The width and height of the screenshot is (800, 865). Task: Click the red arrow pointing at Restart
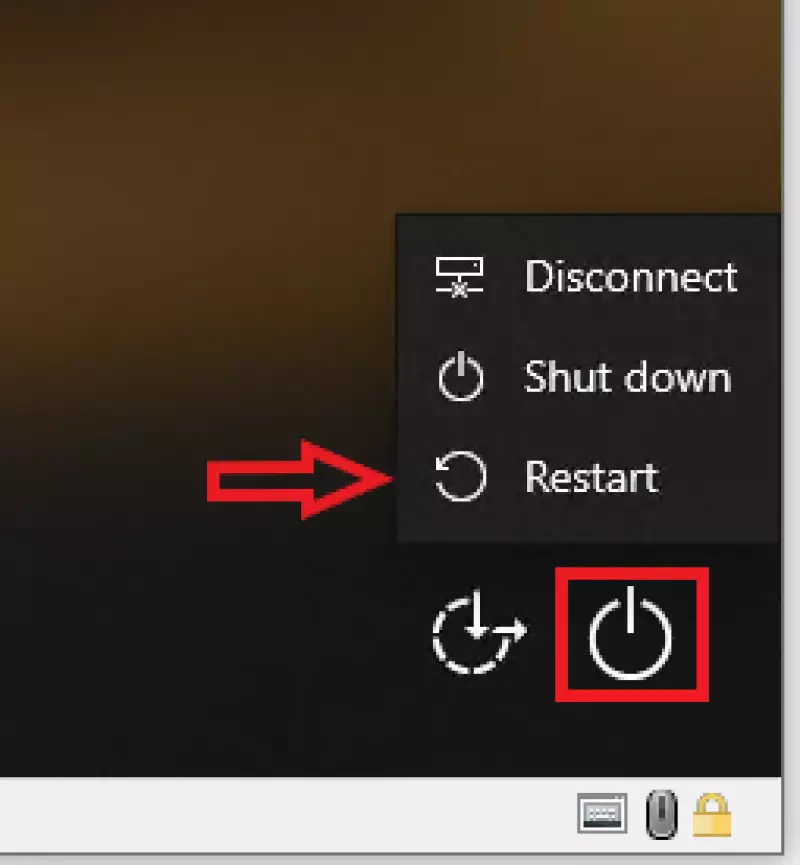click(299, 479)
